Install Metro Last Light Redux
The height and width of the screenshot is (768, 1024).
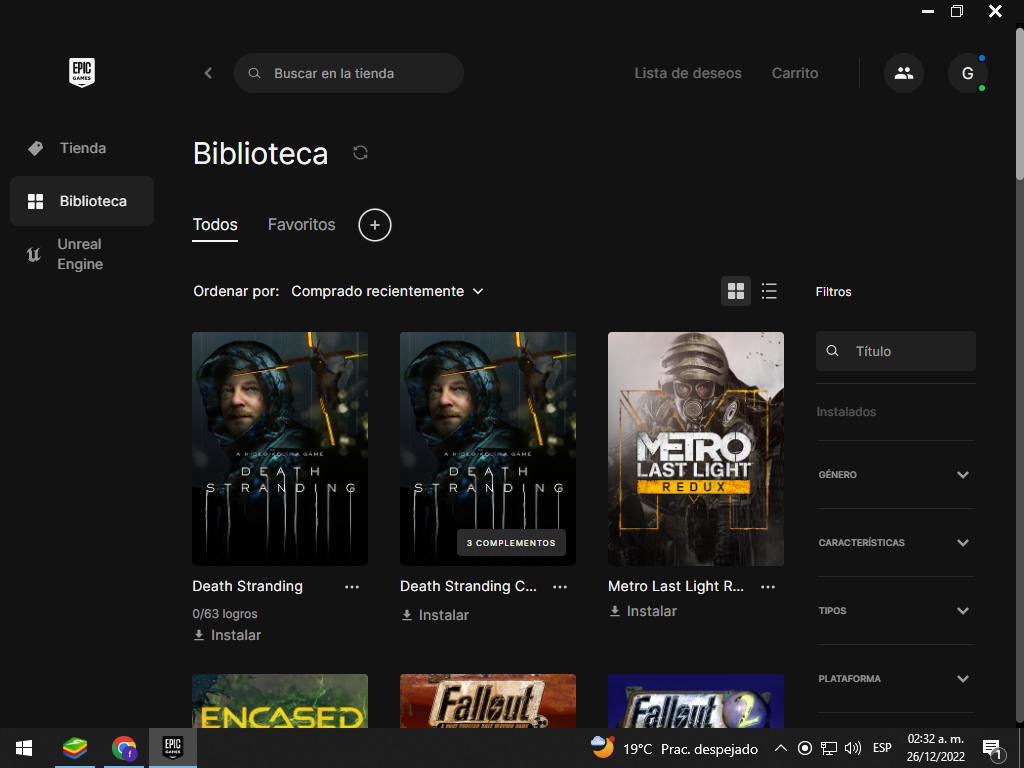tap(643, 611)
